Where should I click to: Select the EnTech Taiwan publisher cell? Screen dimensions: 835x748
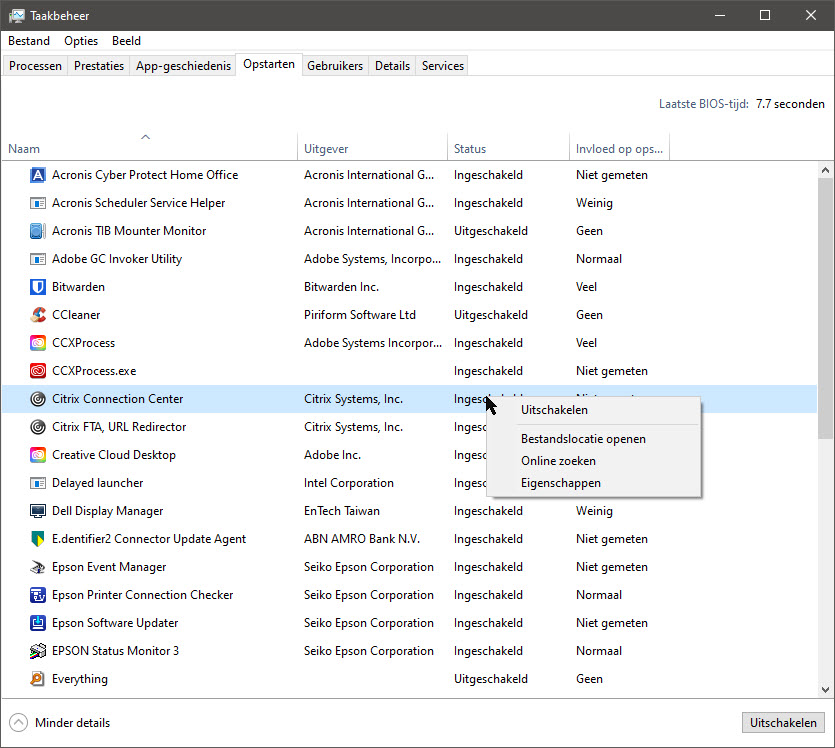(x=342, y=511)
